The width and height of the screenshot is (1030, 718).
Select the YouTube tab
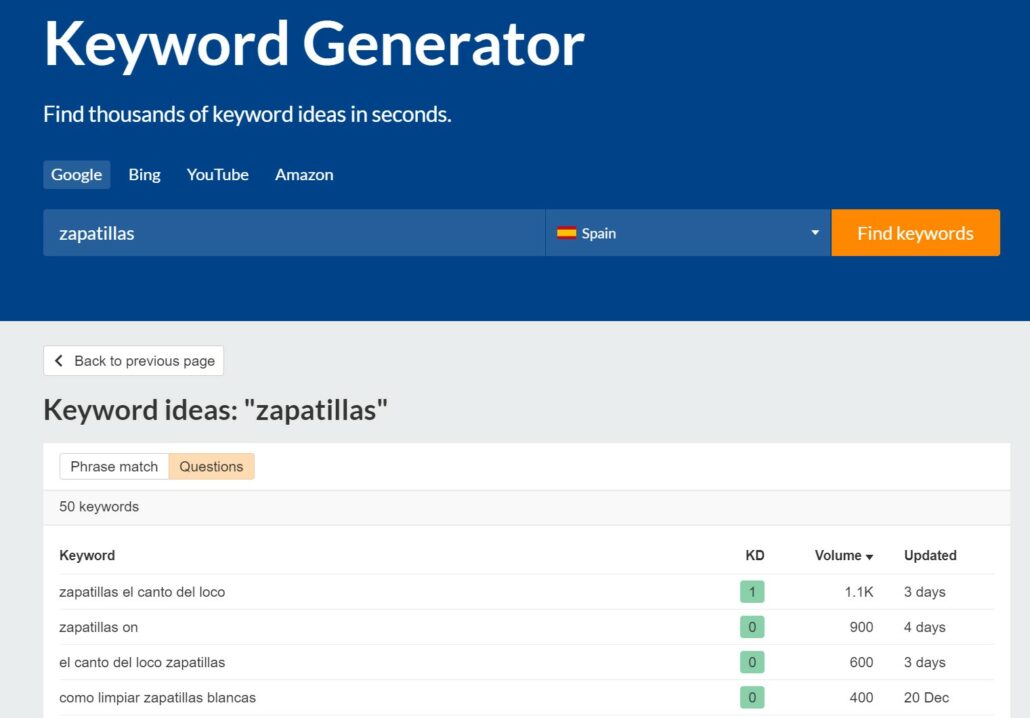tap(217, 174)
